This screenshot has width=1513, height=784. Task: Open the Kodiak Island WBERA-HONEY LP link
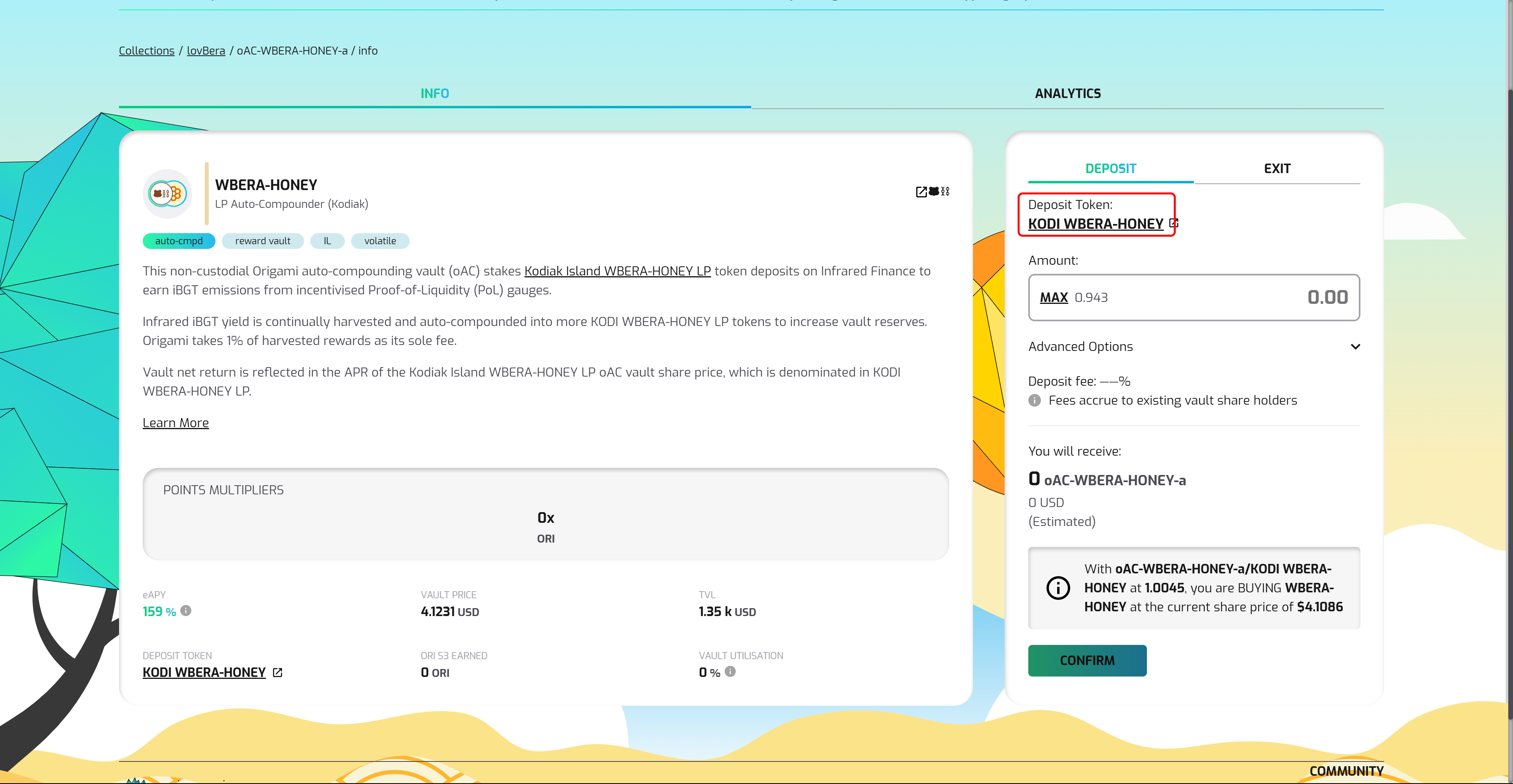[617, 271]
